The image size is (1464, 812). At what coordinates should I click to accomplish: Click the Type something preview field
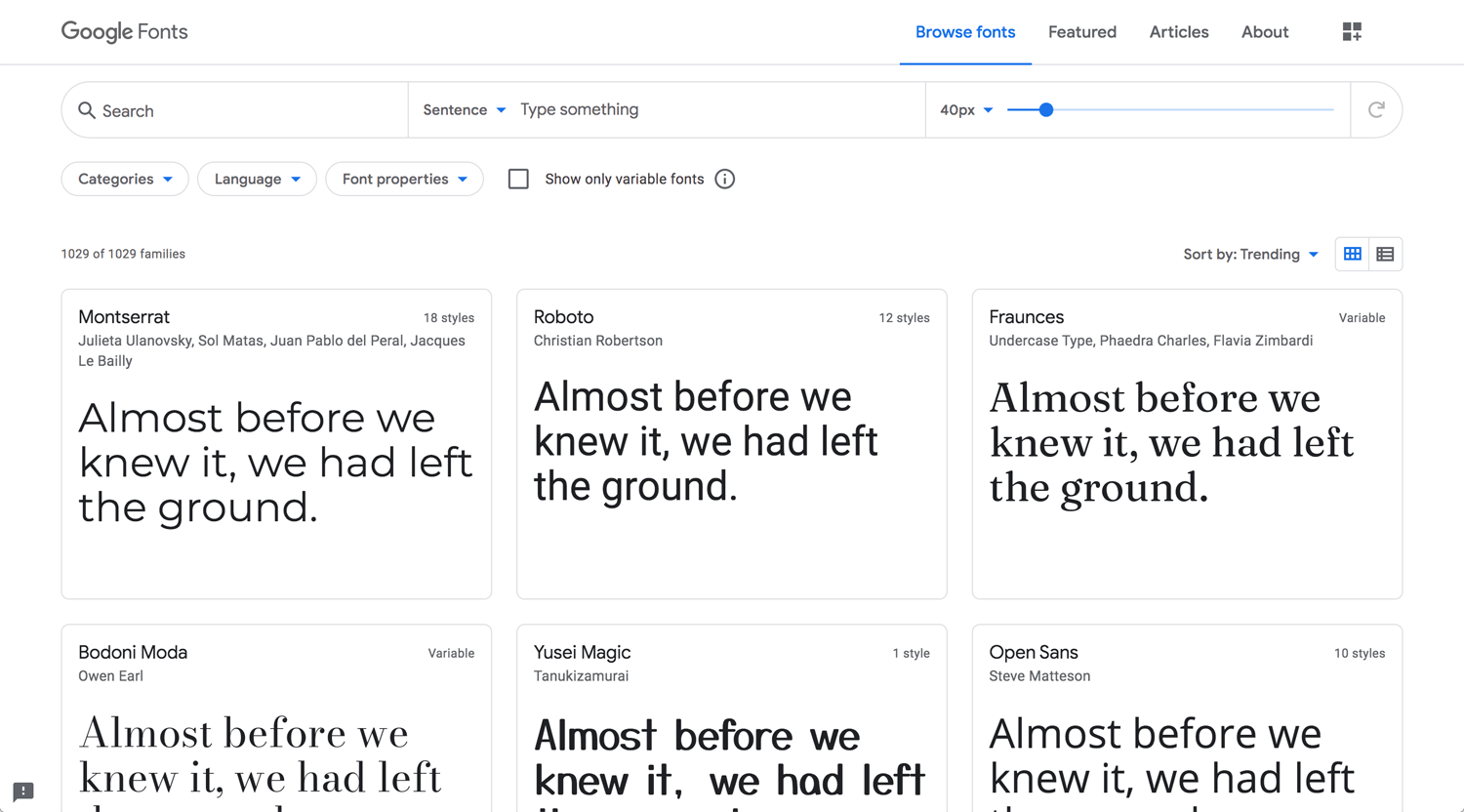(717, 109)
